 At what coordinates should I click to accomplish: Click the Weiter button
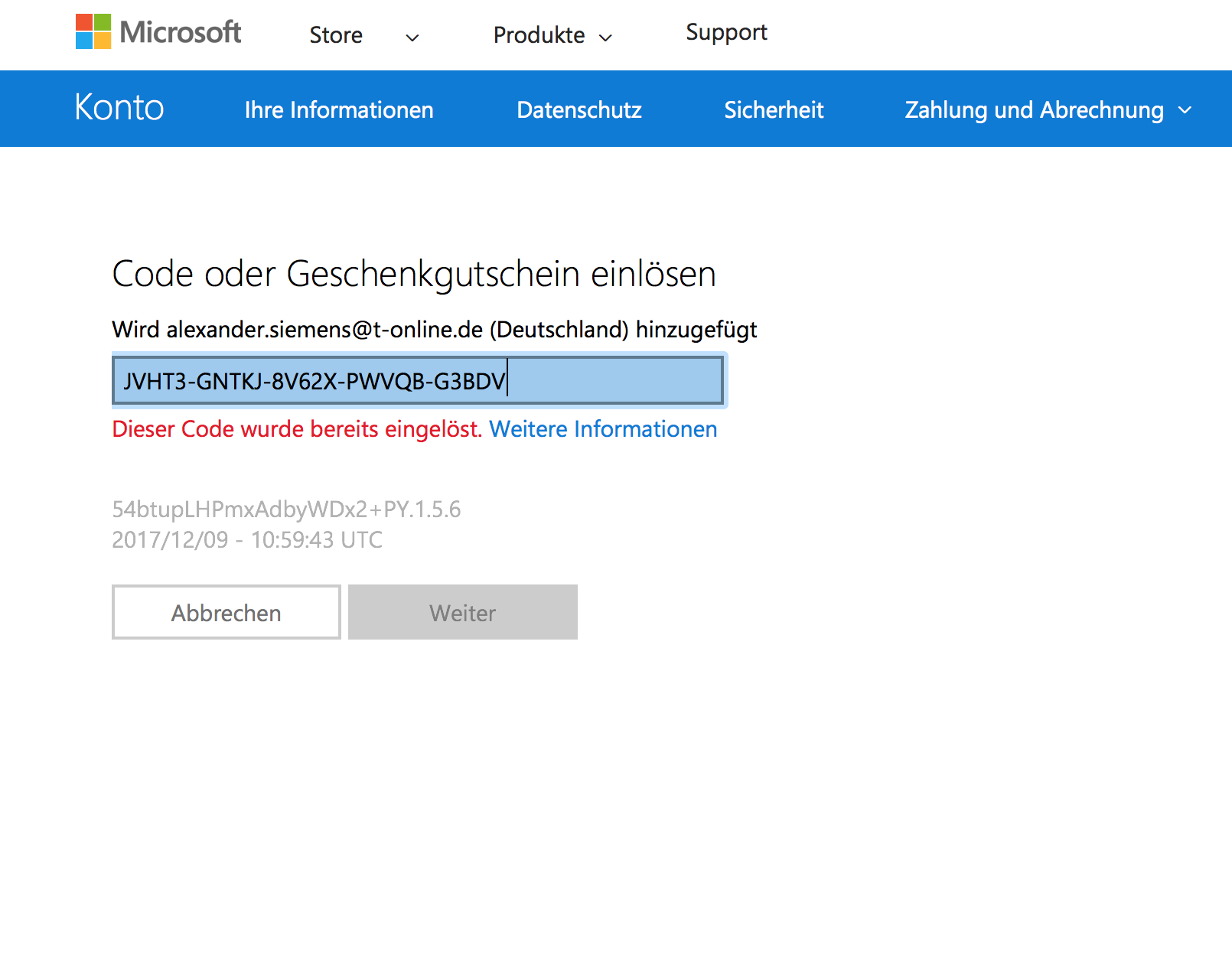(463, 612)
